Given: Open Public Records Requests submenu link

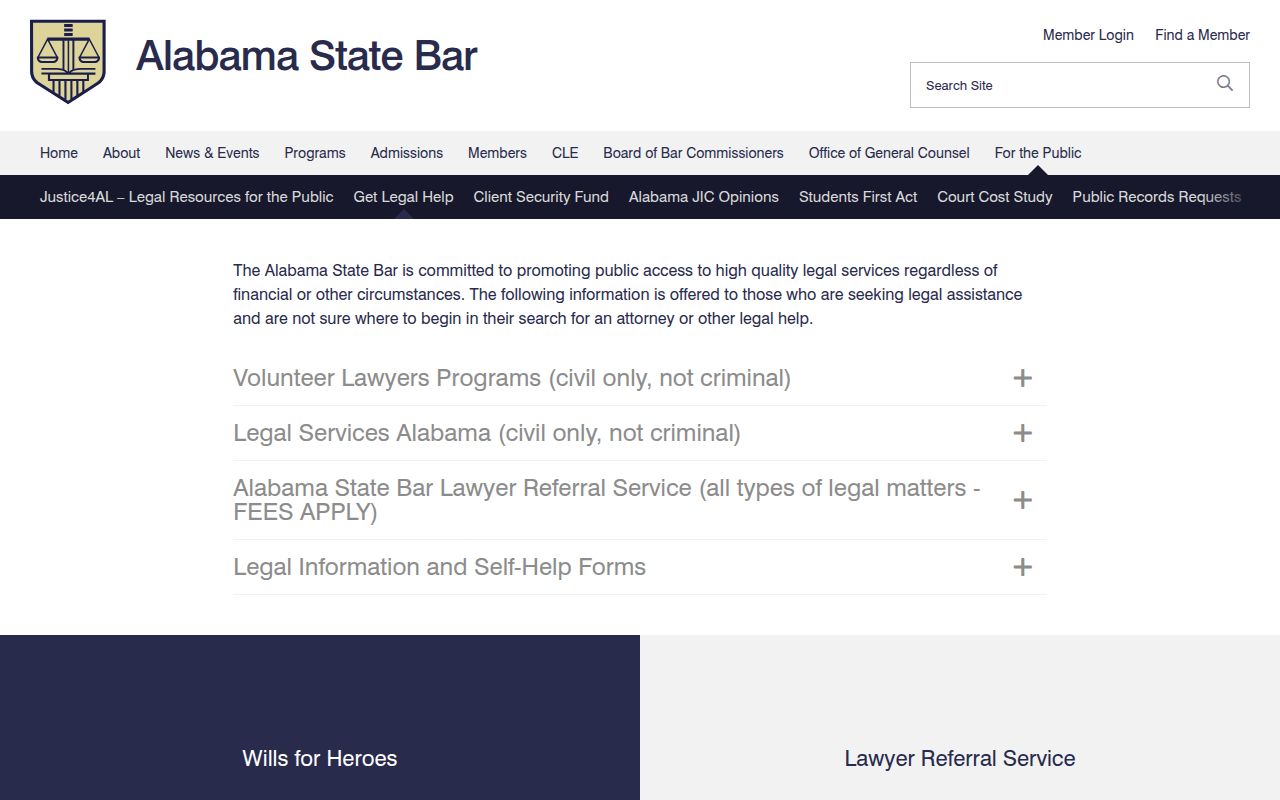Looking at the screenshot, I should (x=1157, y=197).
